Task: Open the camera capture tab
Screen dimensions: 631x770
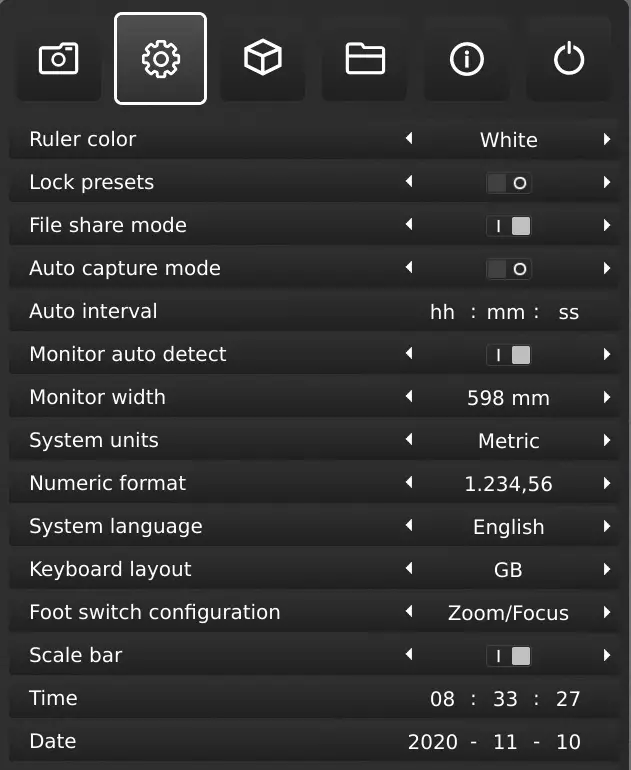Action: (58, 59)
